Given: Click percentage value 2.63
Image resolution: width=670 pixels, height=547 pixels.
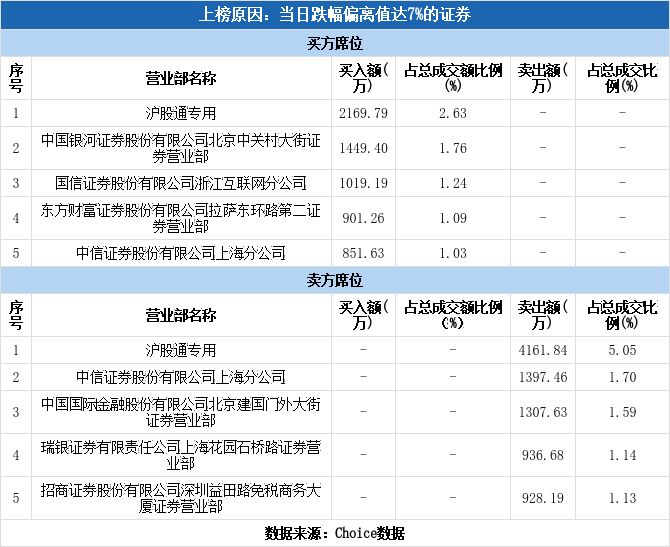Looking at the screenshot, I should click(453, 113).
